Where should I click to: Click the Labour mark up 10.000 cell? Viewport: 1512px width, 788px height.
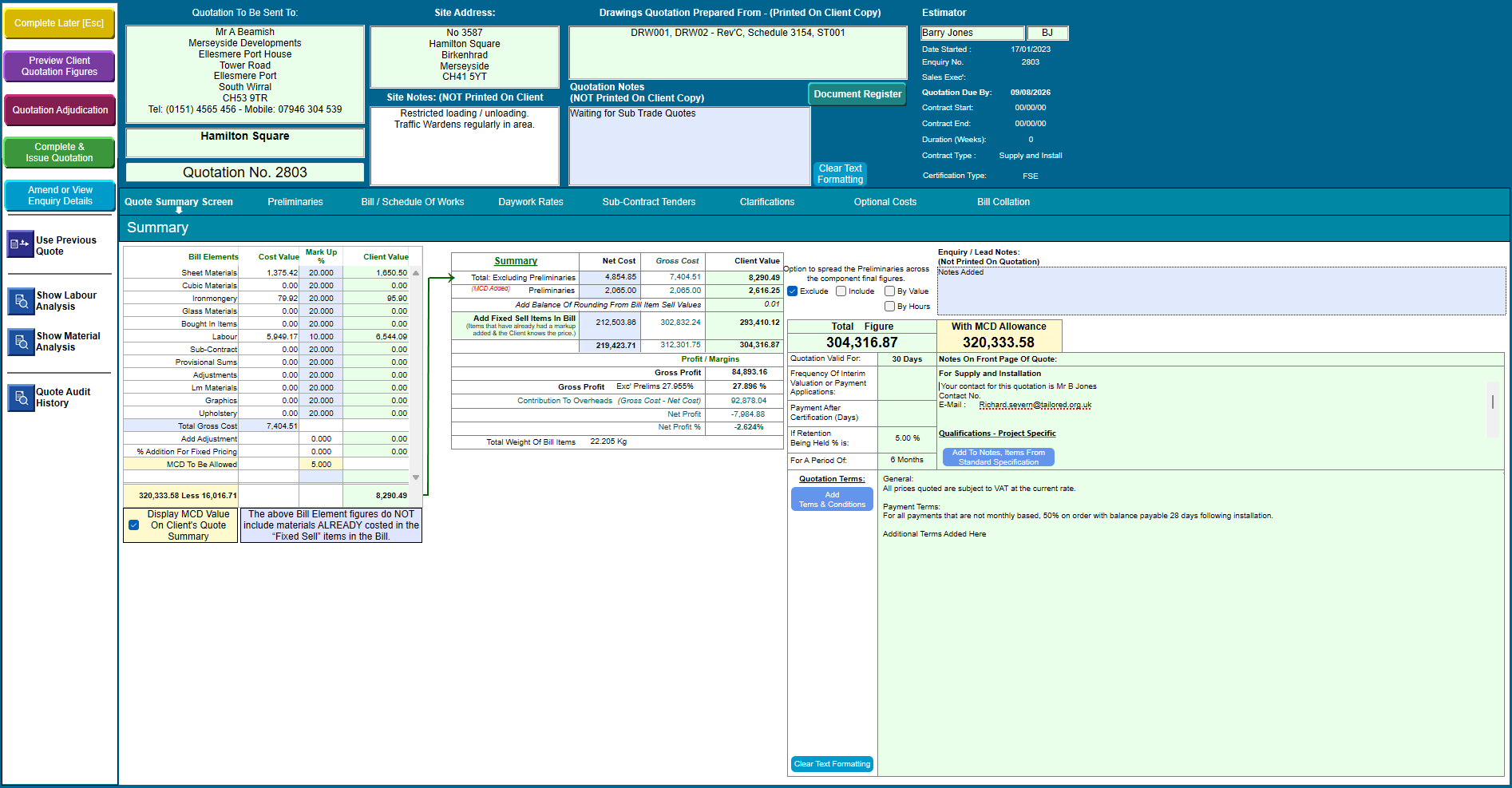321,337
